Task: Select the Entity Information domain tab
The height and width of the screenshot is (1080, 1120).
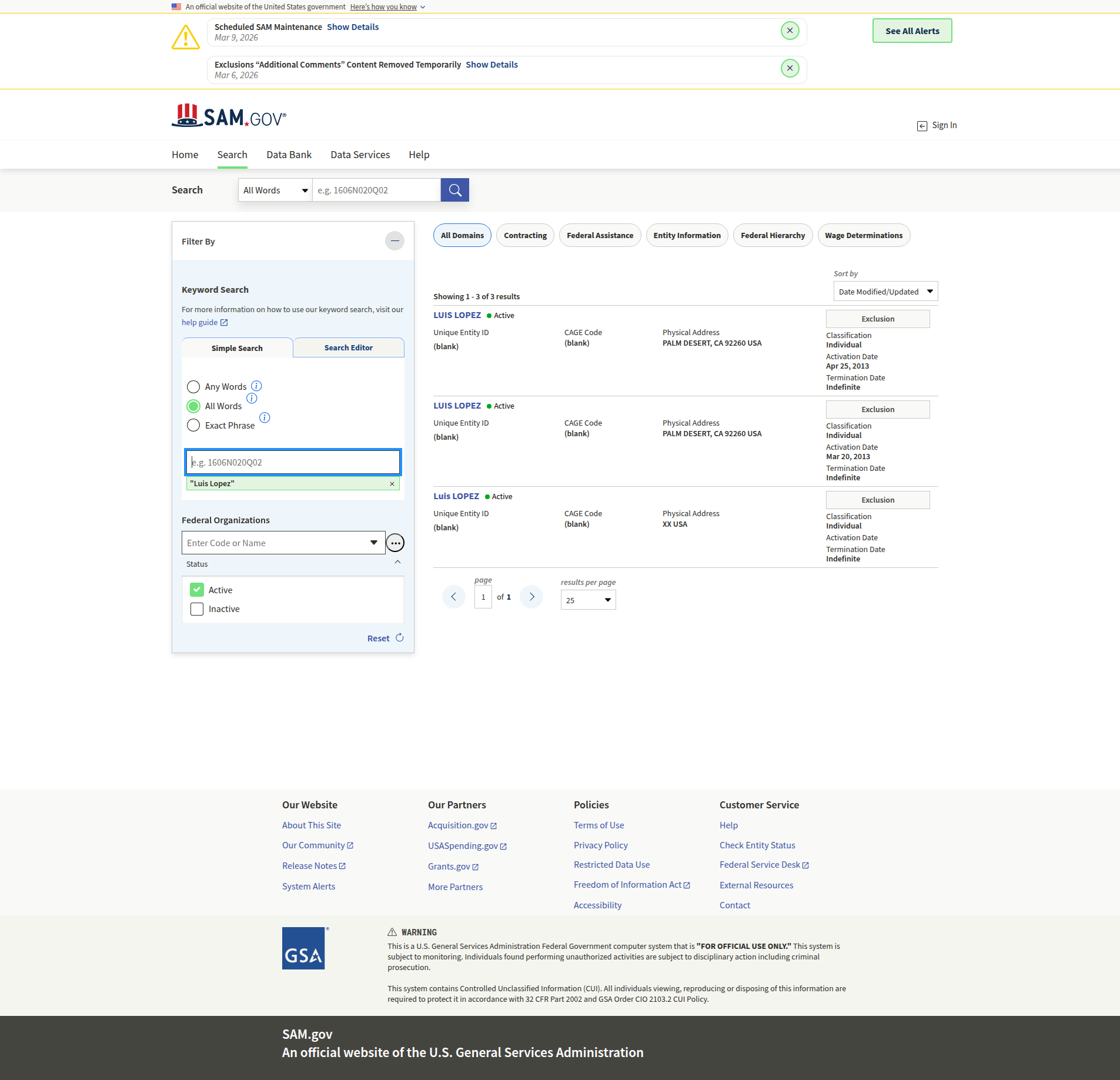Action: coord(687,236)
